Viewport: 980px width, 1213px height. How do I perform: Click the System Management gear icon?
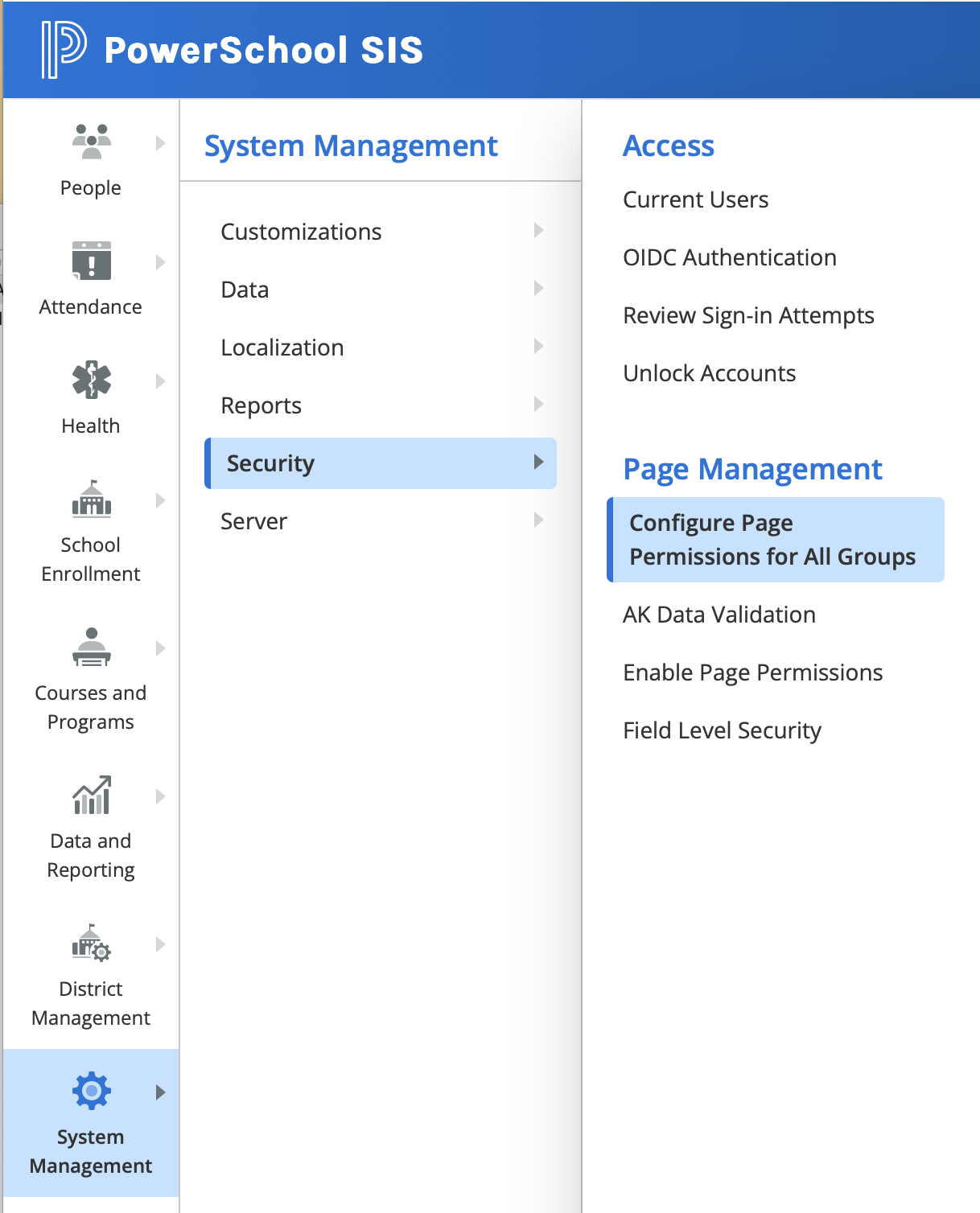(x=92, y=1091)
